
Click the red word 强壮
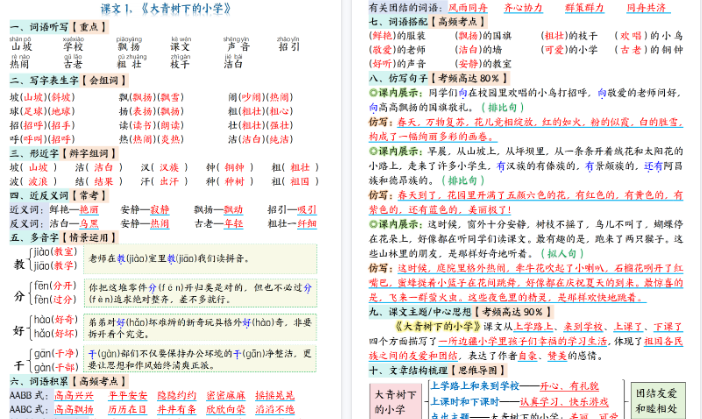click(281, 125)
